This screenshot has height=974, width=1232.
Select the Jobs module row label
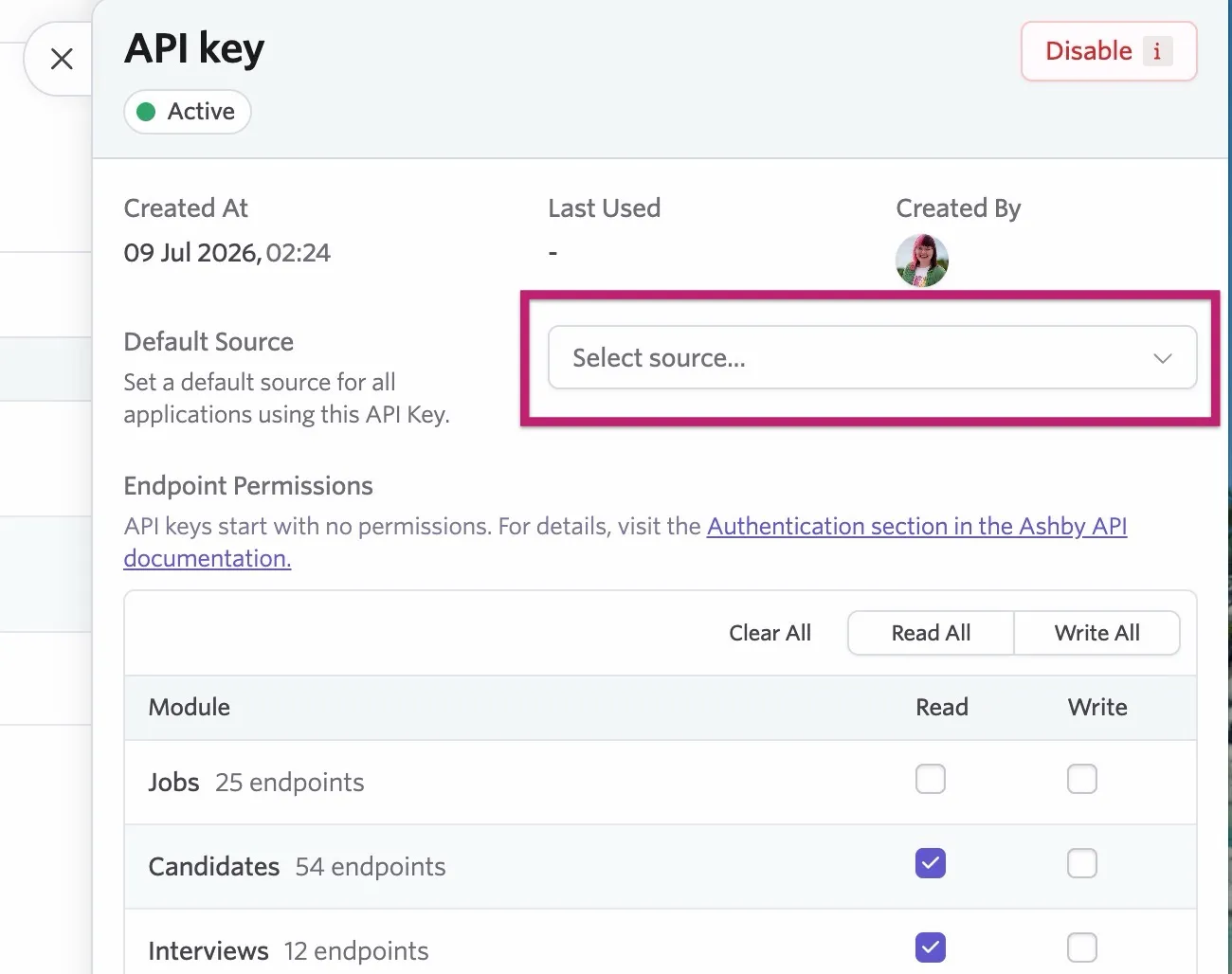pyautogui.click(x=174, y=783)
